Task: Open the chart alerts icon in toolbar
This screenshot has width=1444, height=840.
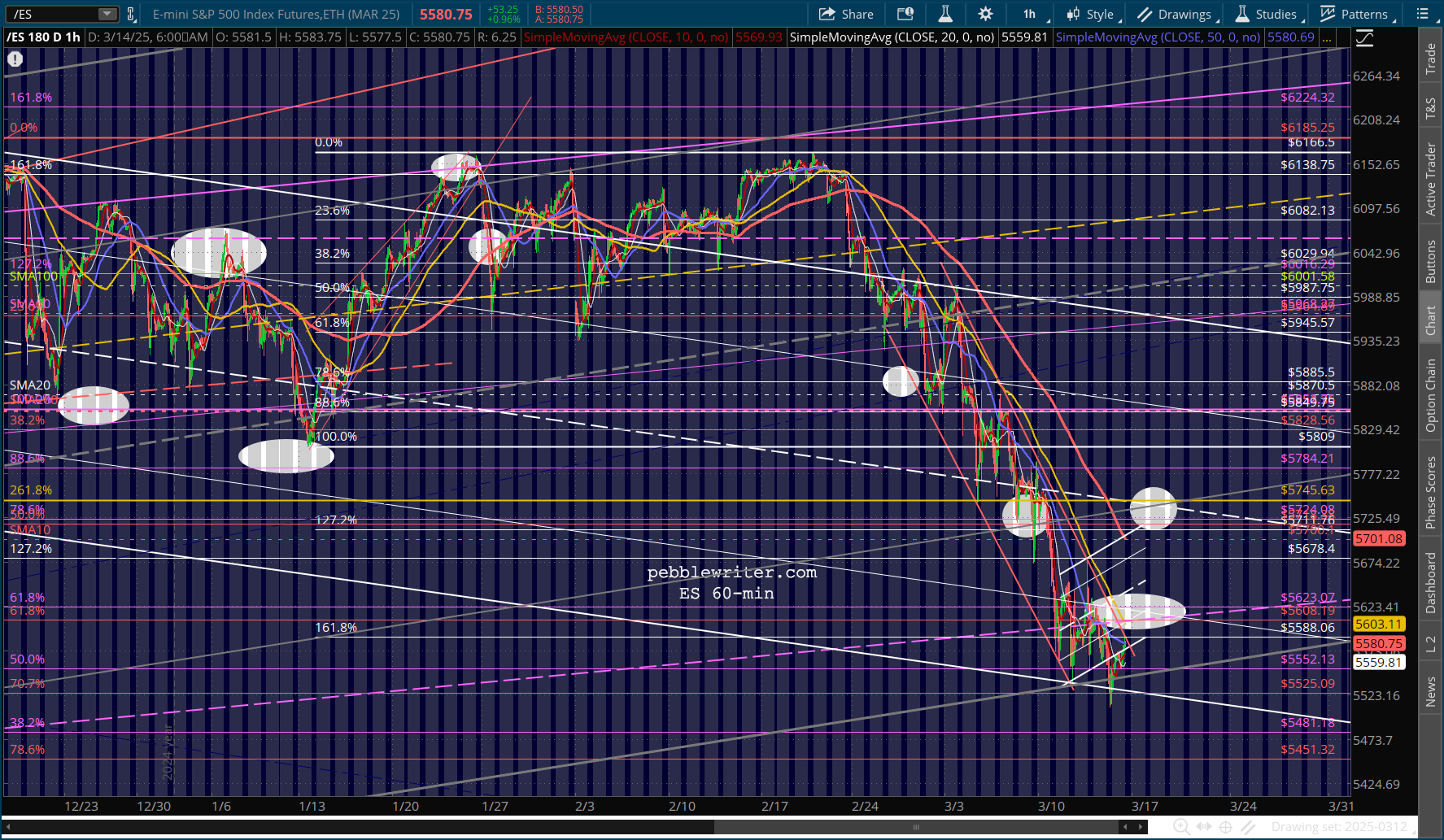Action: coord(905,14)
